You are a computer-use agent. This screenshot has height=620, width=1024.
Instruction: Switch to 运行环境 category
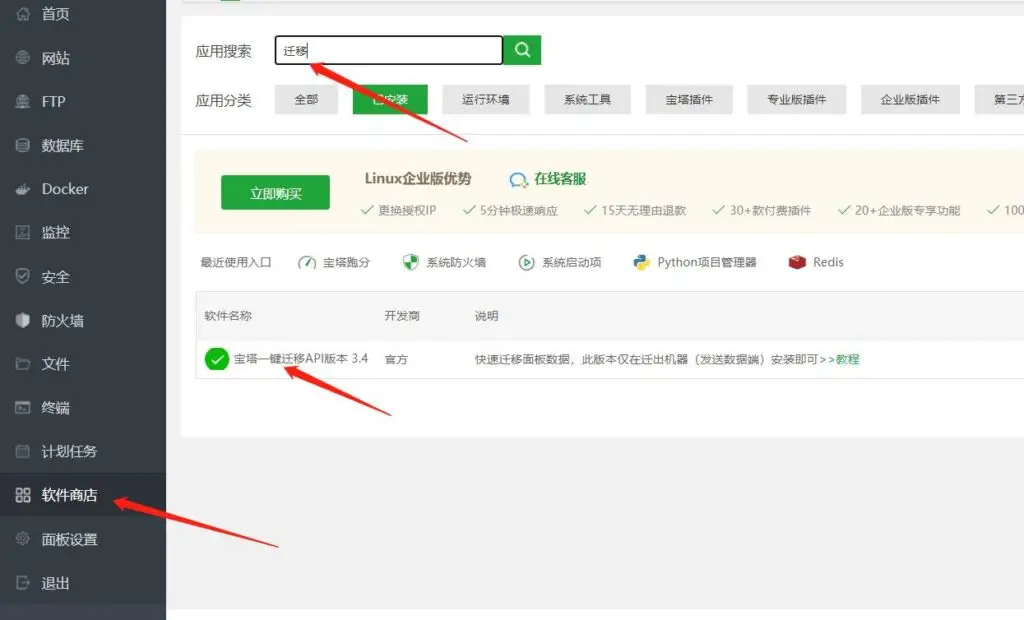click(x=486, y=100)
